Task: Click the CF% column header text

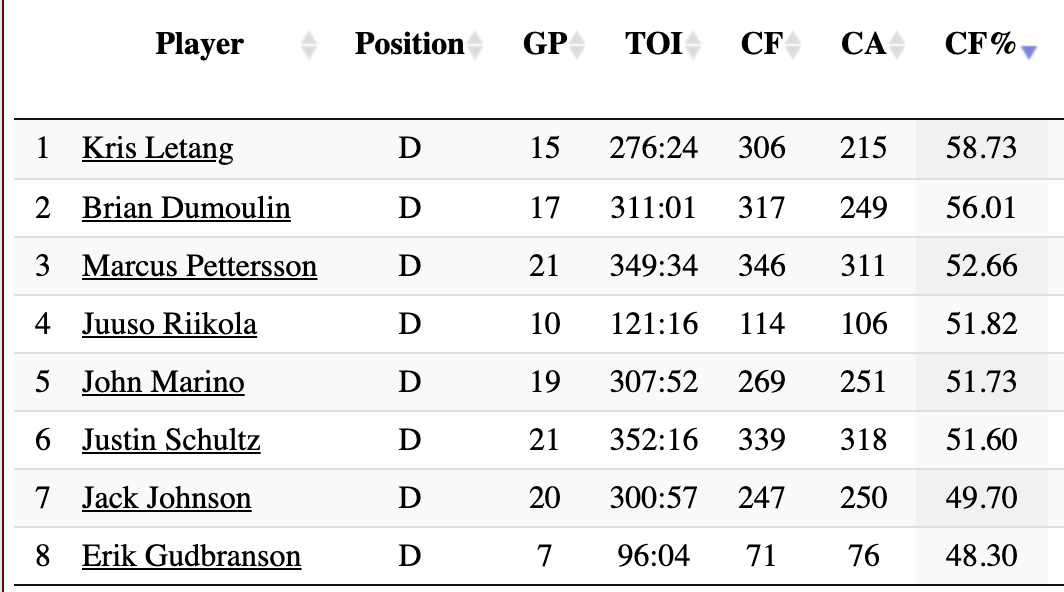Action: pos(980,45)
